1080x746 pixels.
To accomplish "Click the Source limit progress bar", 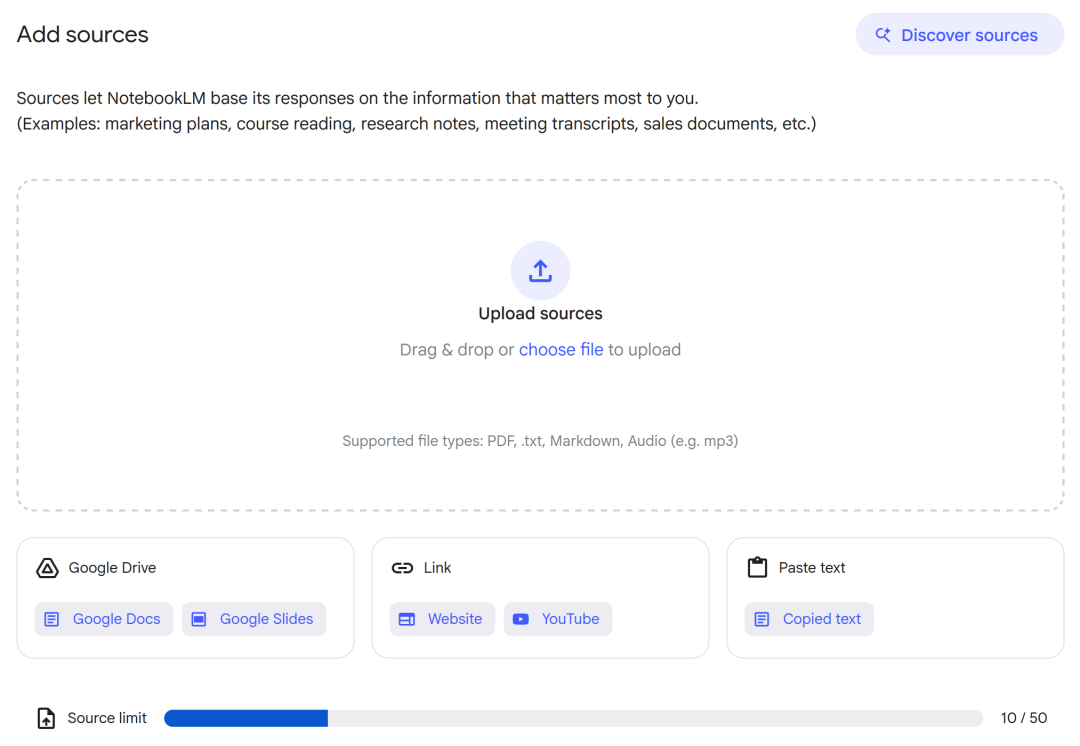I will 573,718.
